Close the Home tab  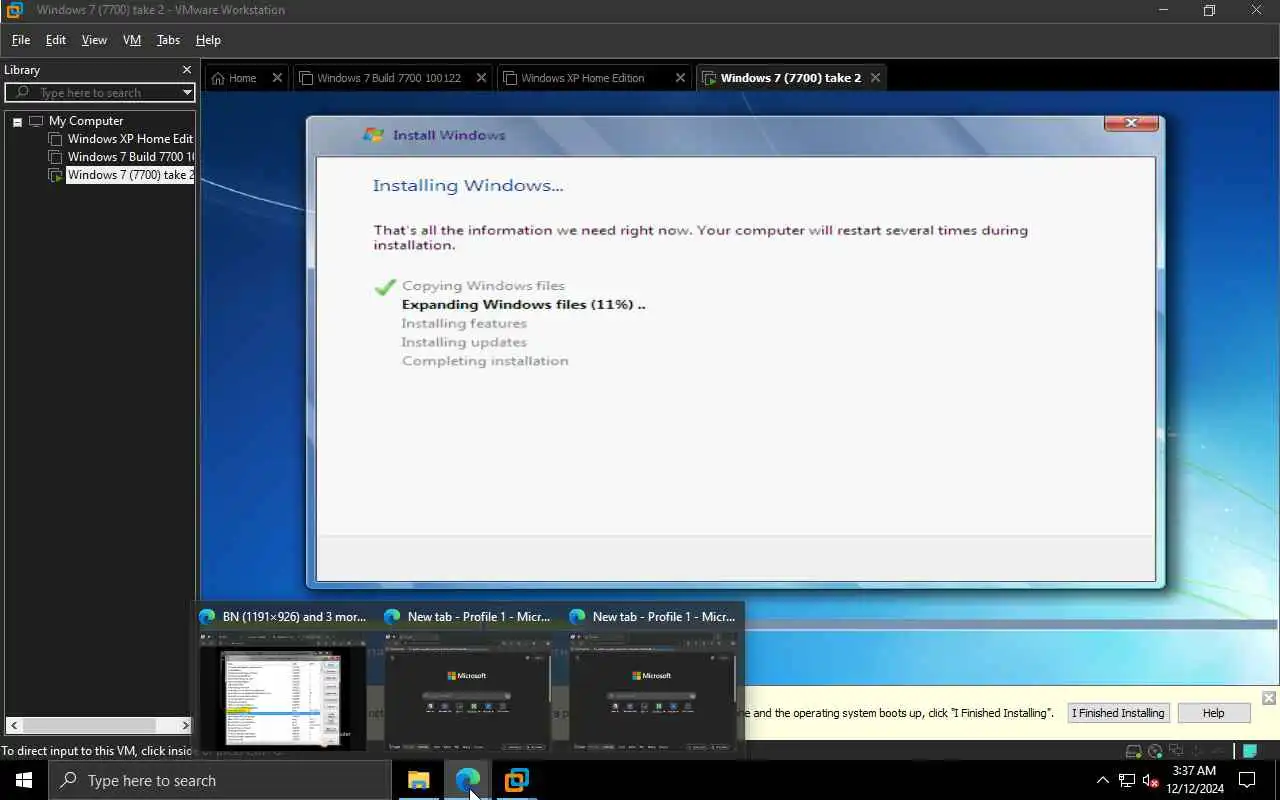pos(278,78)
